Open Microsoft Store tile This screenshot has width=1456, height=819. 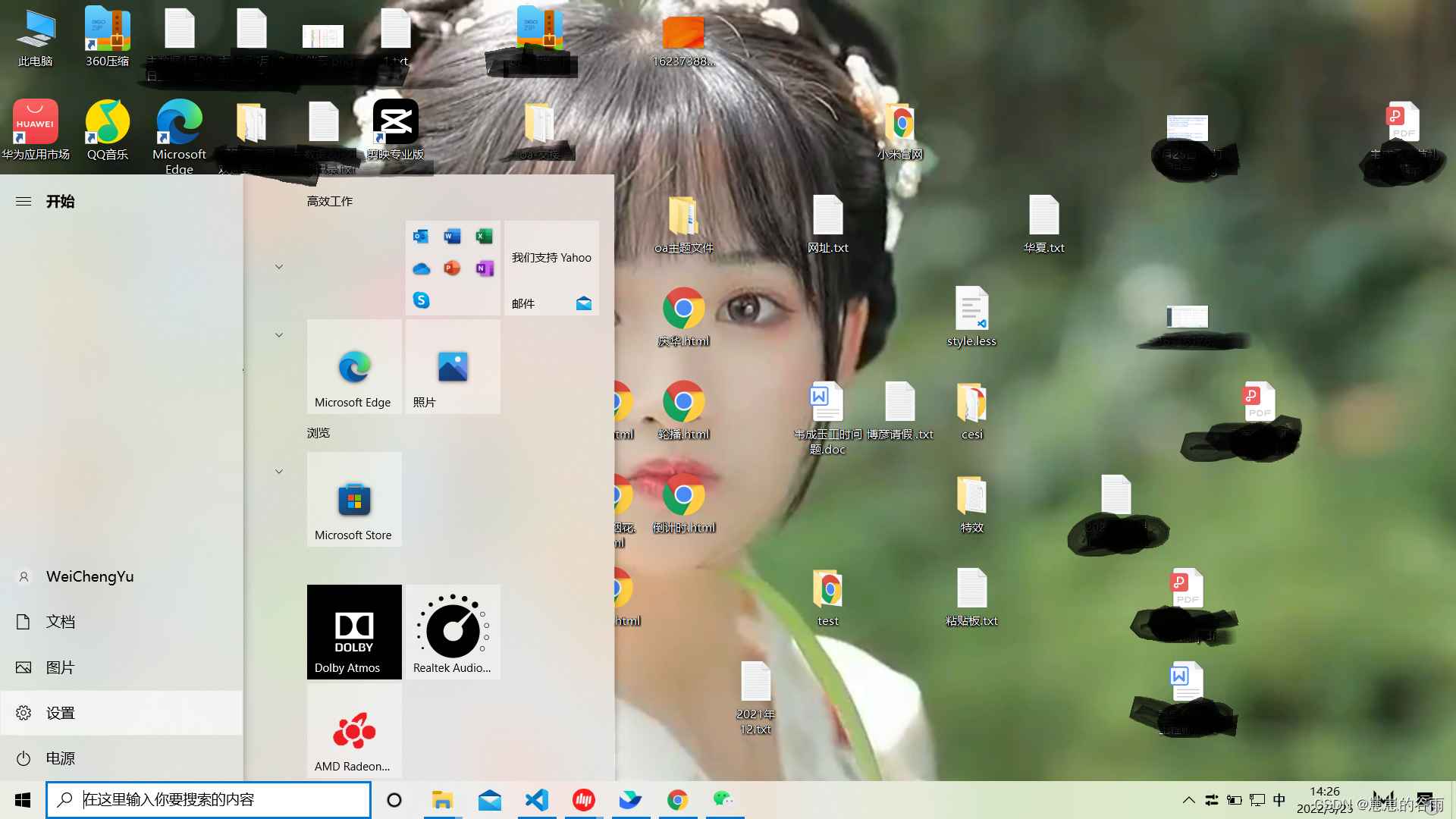pos(354,499)
